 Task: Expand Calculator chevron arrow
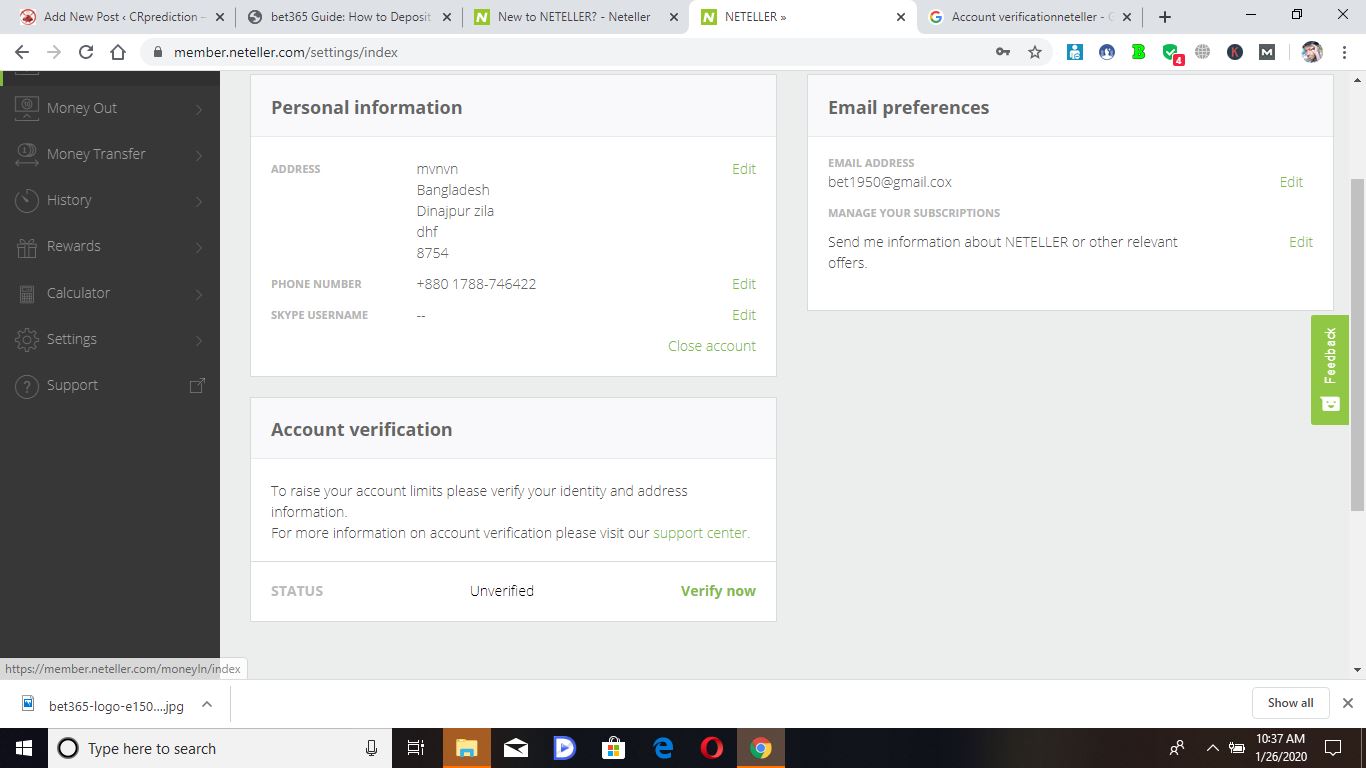coord(199,294)
